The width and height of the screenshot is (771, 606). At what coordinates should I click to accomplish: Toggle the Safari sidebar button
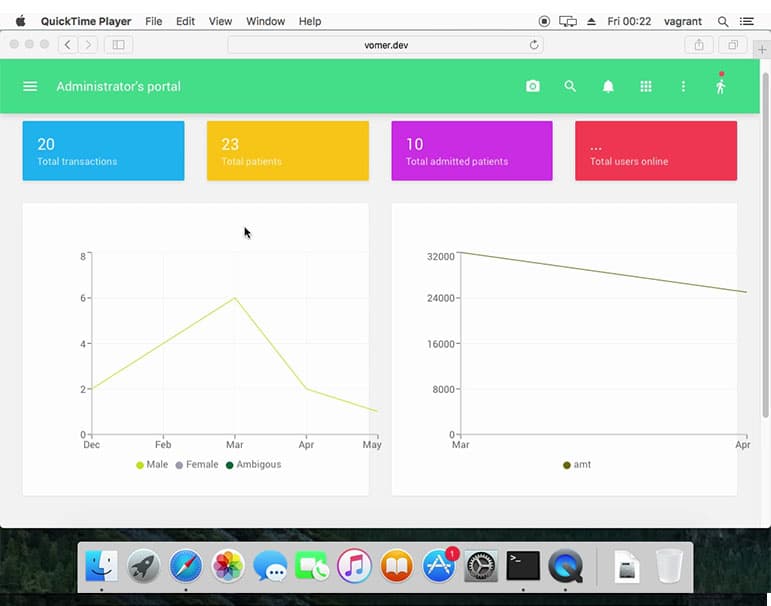tap(119, 45)
